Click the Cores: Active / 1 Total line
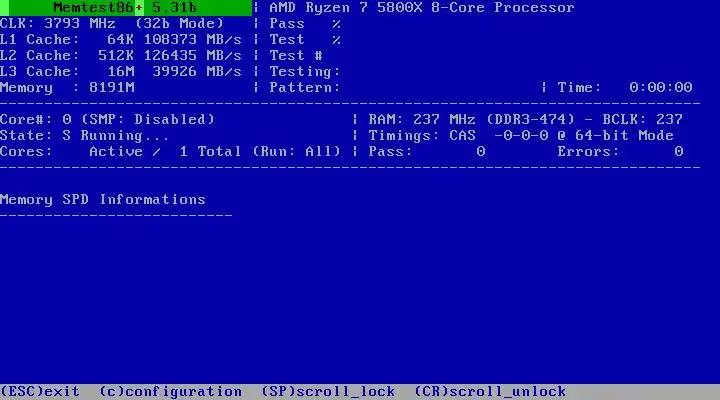 point(120,152)
